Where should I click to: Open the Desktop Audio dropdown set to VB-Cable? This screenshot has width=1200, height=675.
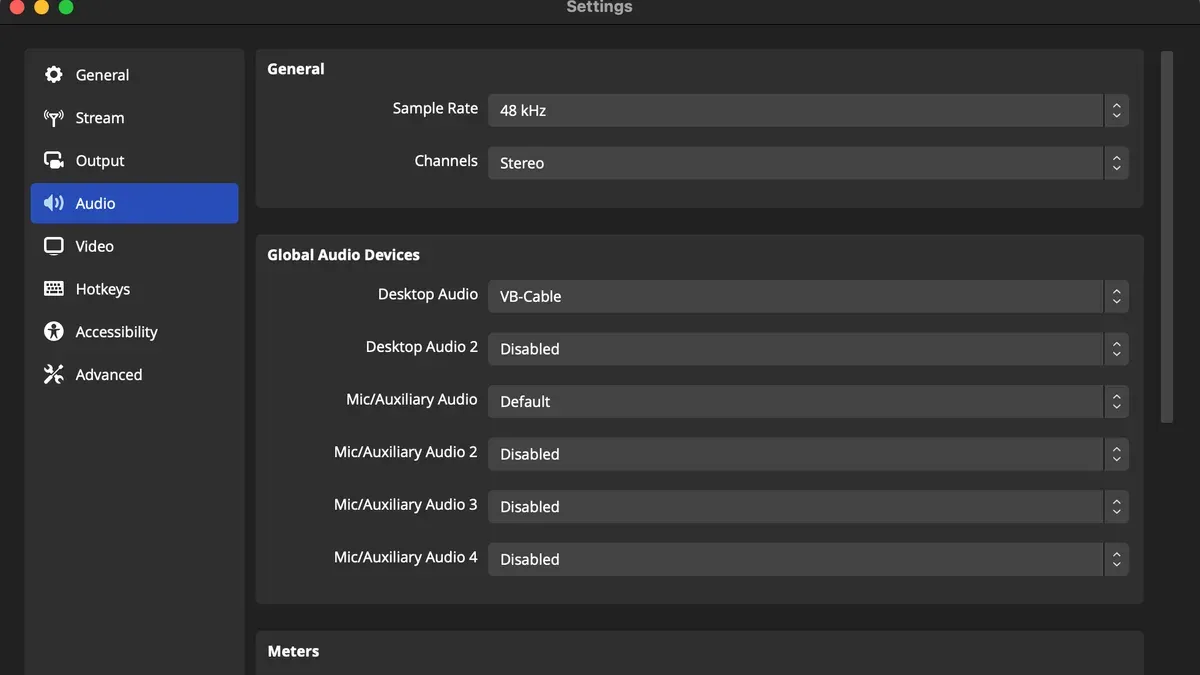[x=808, y=296]
